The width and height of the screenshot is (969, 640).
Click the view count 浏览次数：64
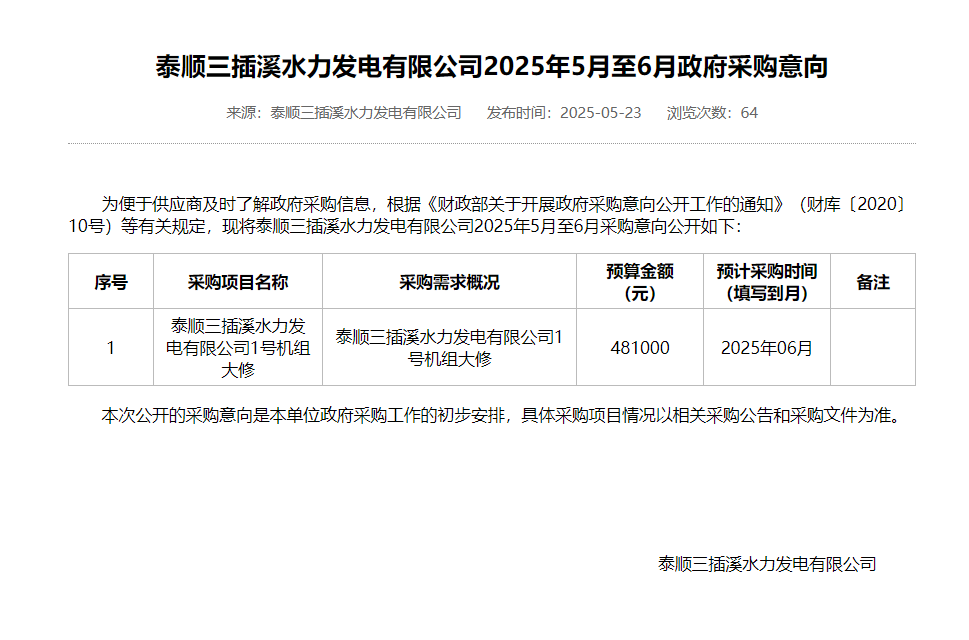click(712, 113)
